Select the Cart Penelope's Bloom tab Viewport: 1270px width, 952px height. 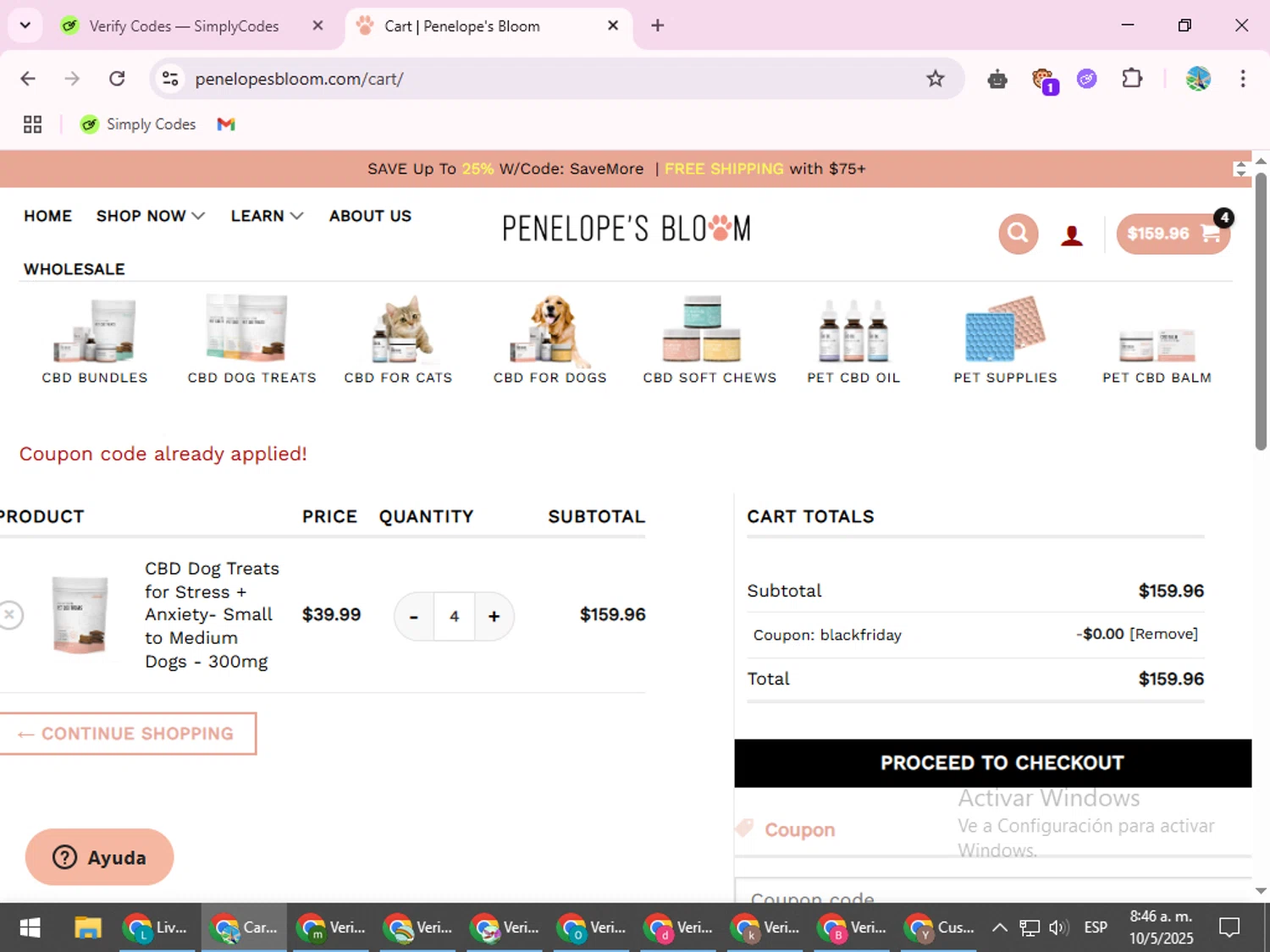(487, 26)
